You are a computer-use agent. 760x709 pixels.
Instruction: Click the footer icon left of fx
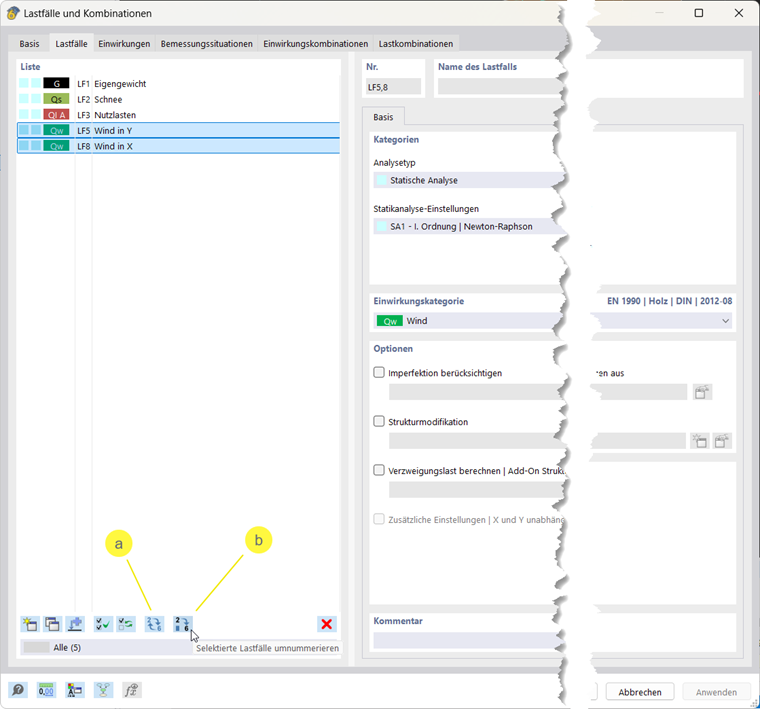coord(103,690)
